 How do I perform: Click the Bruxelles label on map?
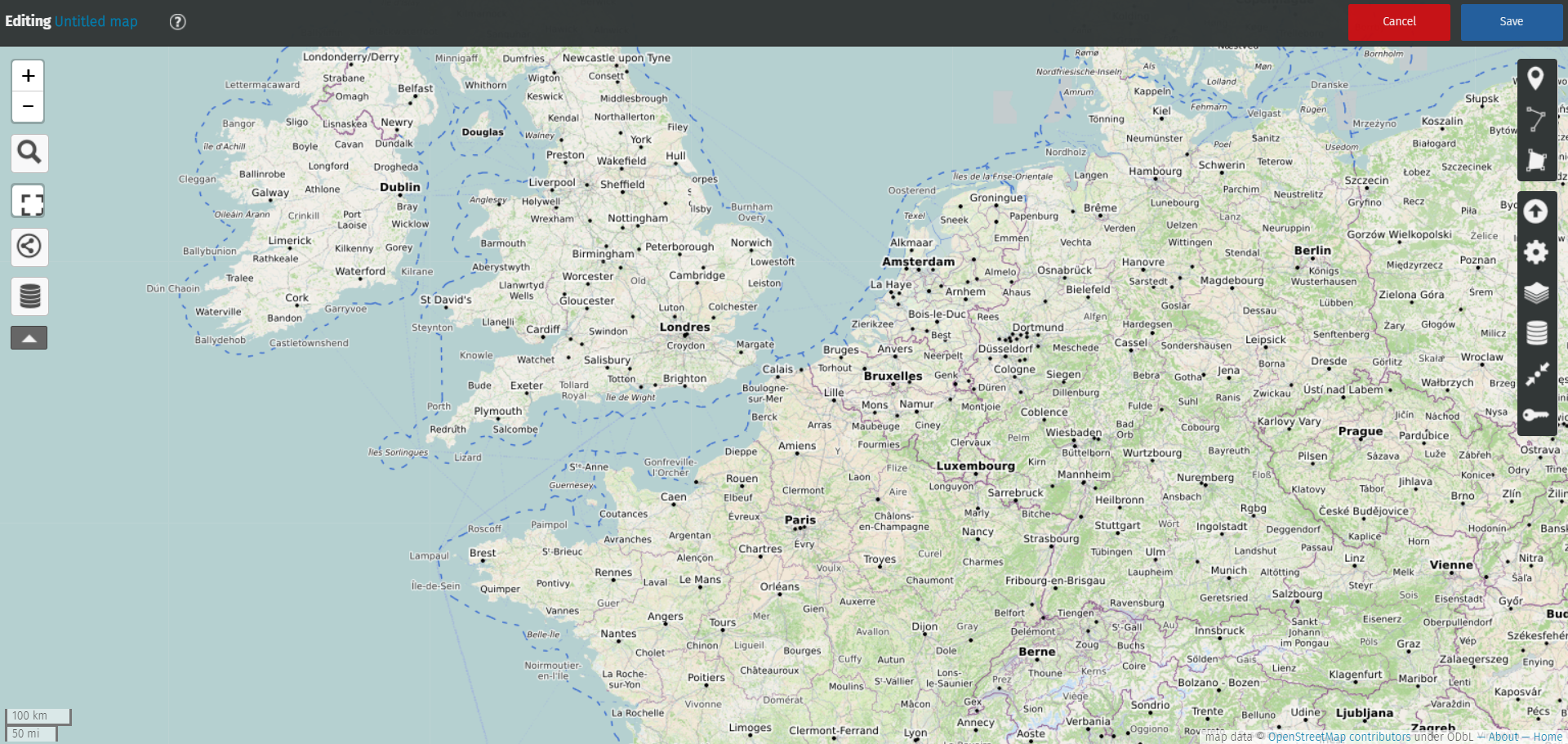click(x=893, y=376)
